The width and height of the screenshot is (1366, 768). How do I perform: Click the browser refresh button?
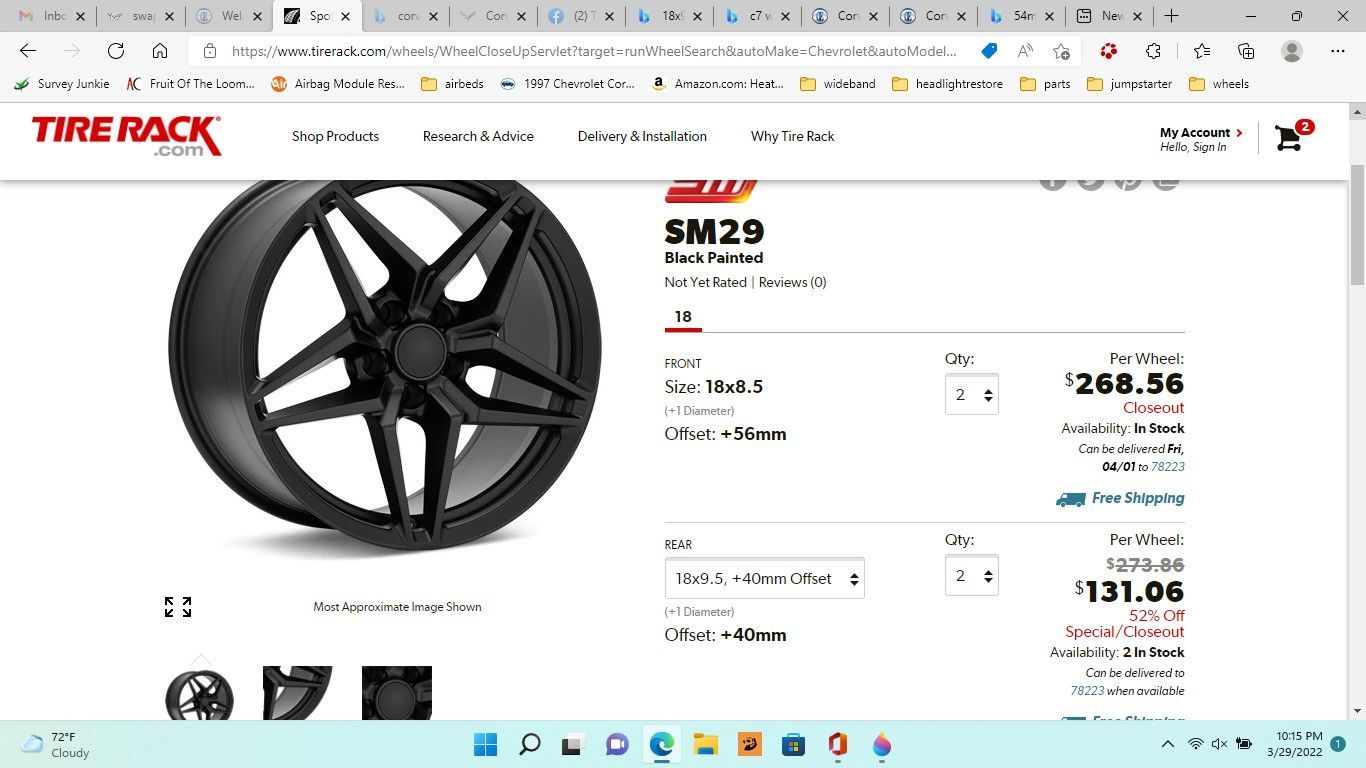click(x=116, y=51)
